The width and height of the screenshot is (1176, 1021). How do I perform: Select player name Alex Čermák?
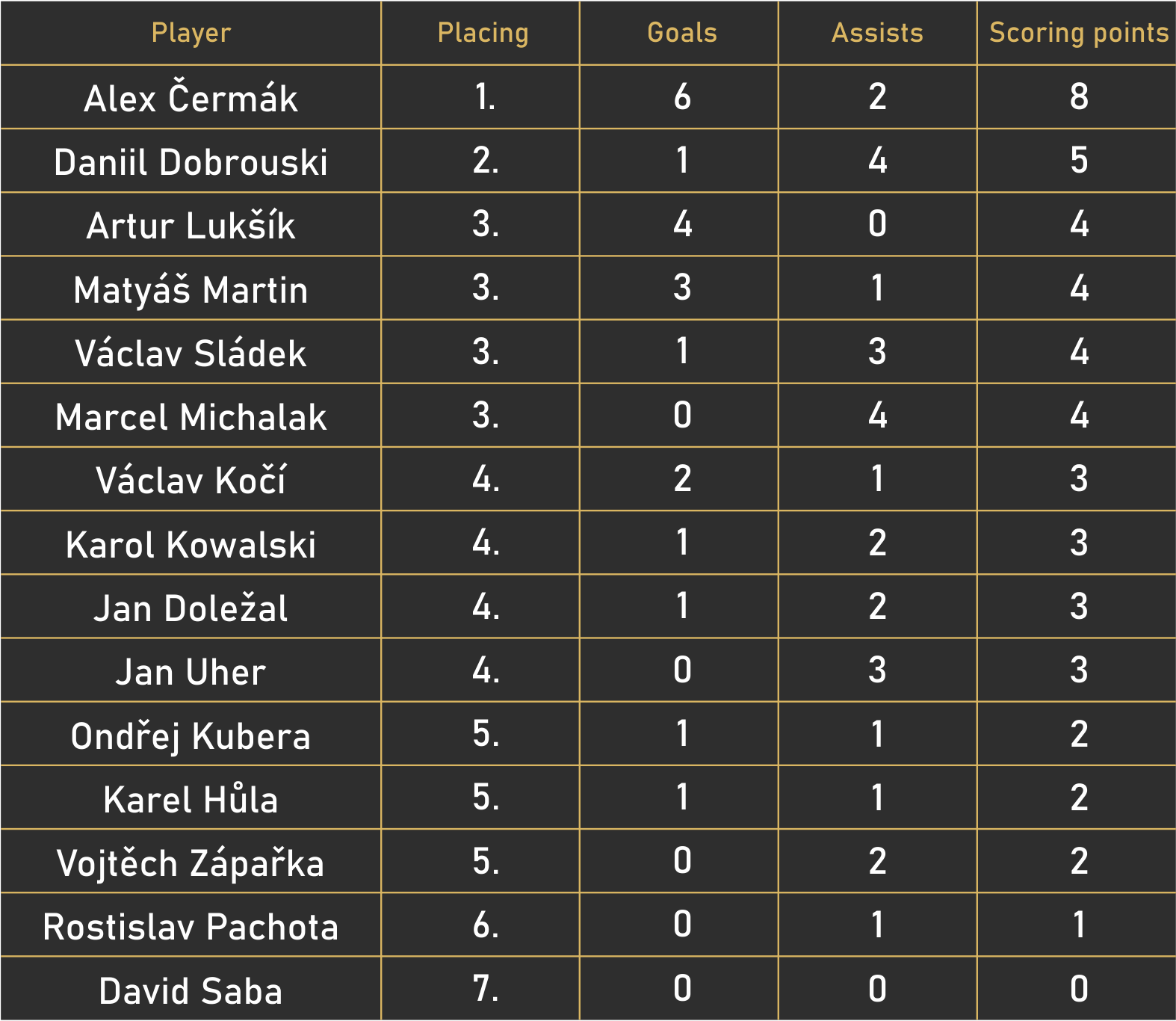coord(191,98)
